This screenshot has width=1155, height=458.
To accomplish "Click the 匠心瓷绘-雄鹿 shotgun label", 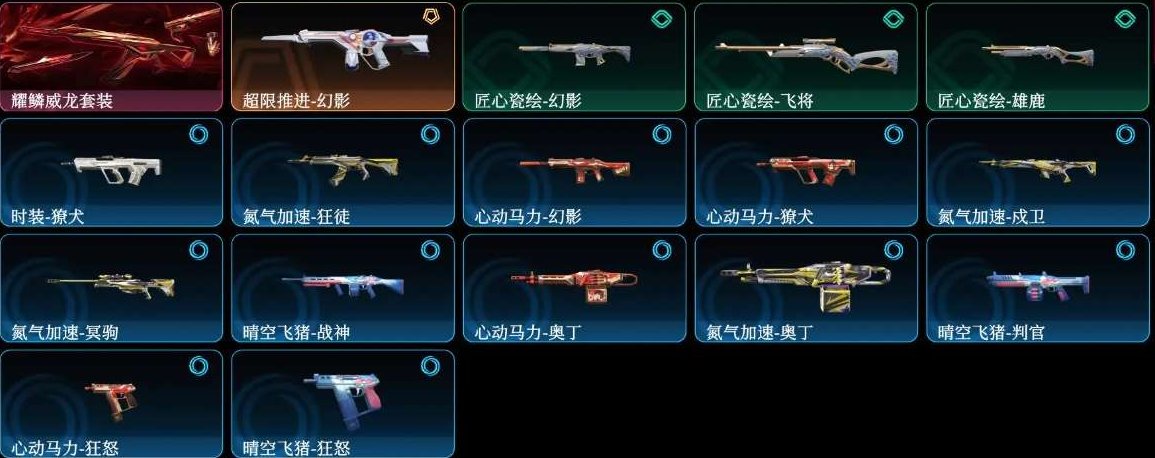I will (991, 101).
